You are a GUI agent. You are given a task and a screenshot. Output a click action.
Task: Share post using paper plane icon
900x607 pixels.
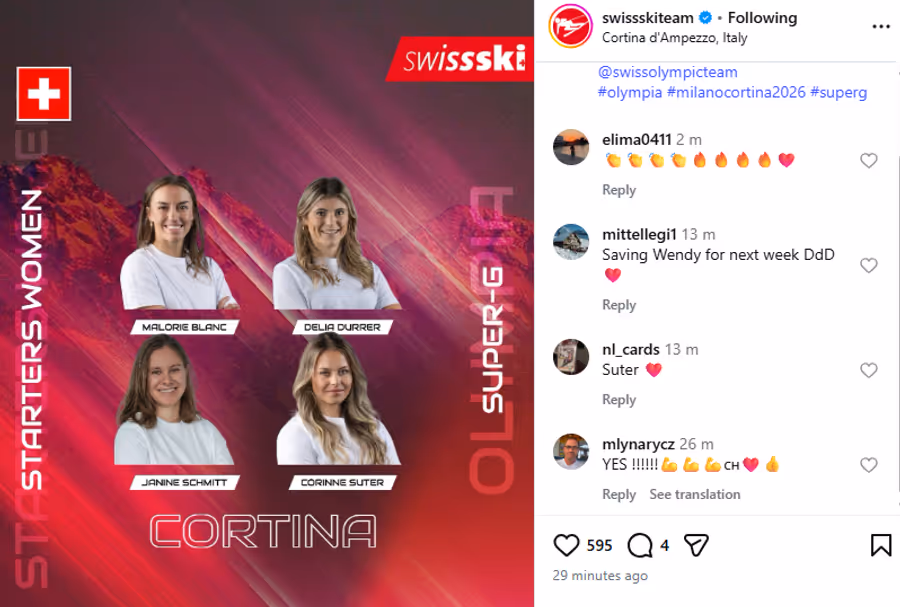696,545
